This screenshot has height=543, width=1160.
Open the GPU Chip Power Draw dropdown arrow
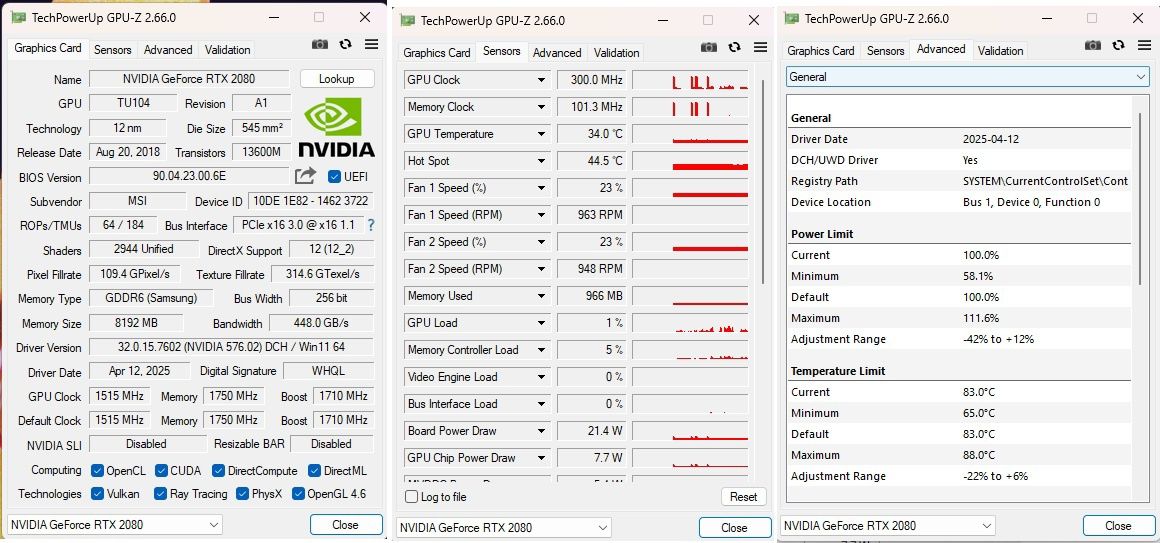(x=541, y=458)
